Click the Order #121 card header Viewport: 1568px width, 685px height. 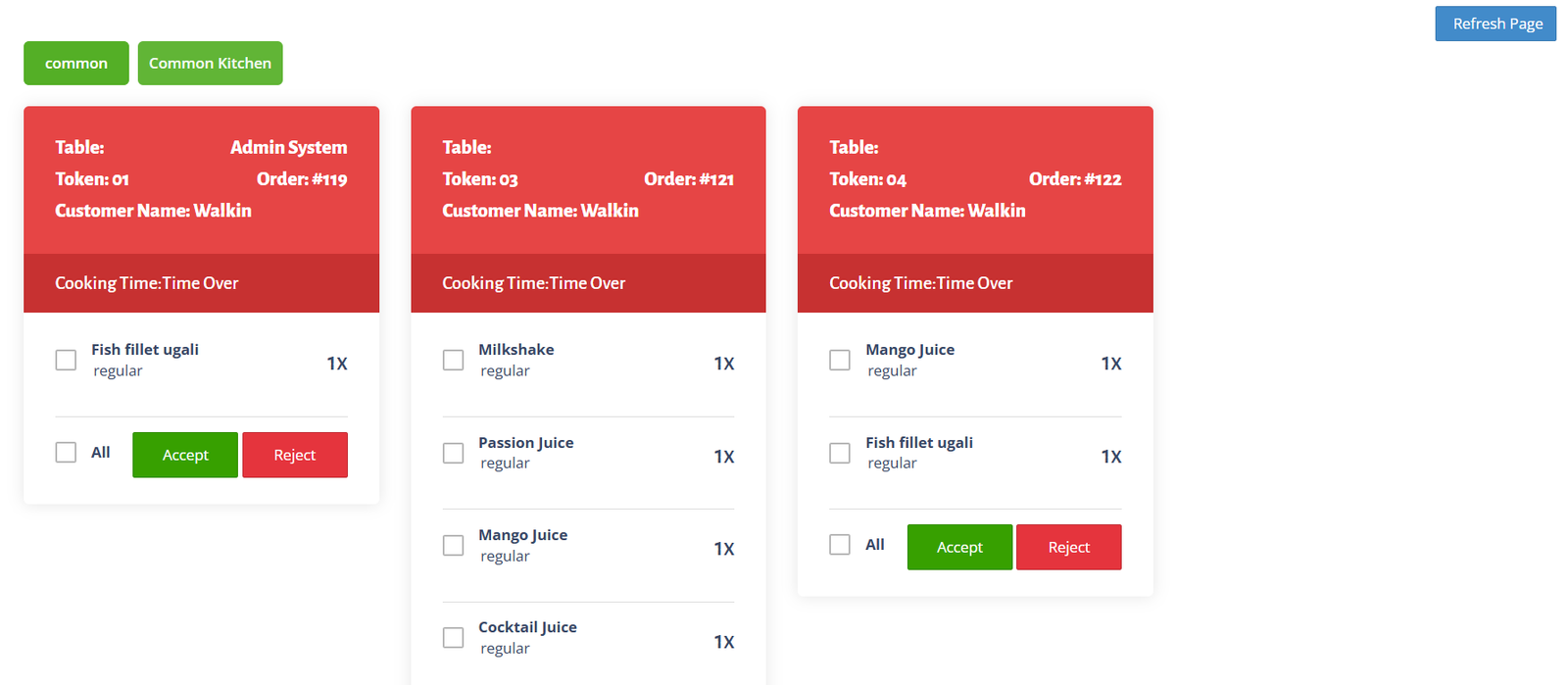pyautogui.click(x=588, y=179)
